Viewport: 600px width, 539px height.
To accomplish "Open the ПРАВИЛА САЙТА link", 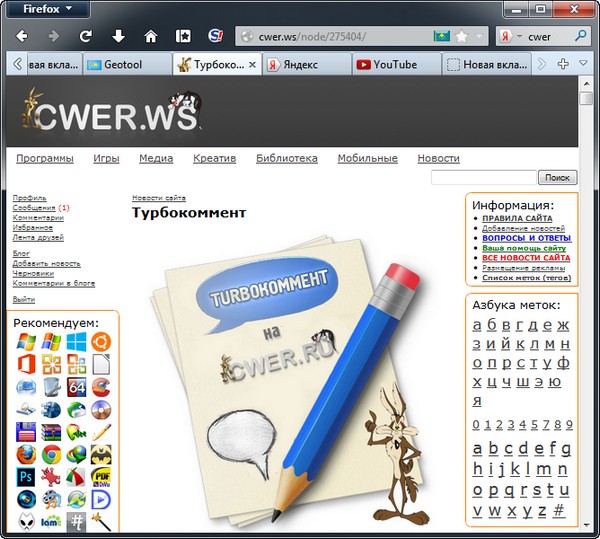I will (517, 218).
